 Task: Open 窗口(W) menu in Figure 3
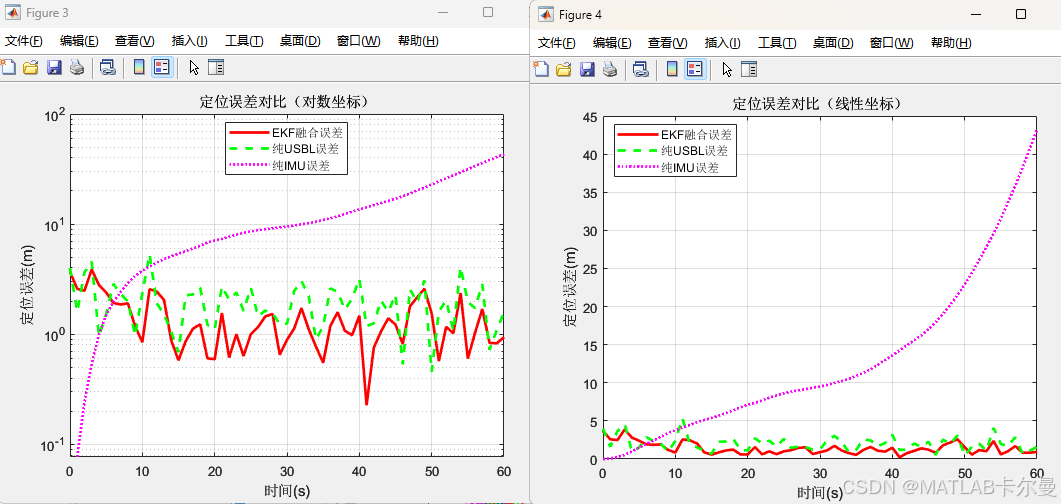click(359, 41)
